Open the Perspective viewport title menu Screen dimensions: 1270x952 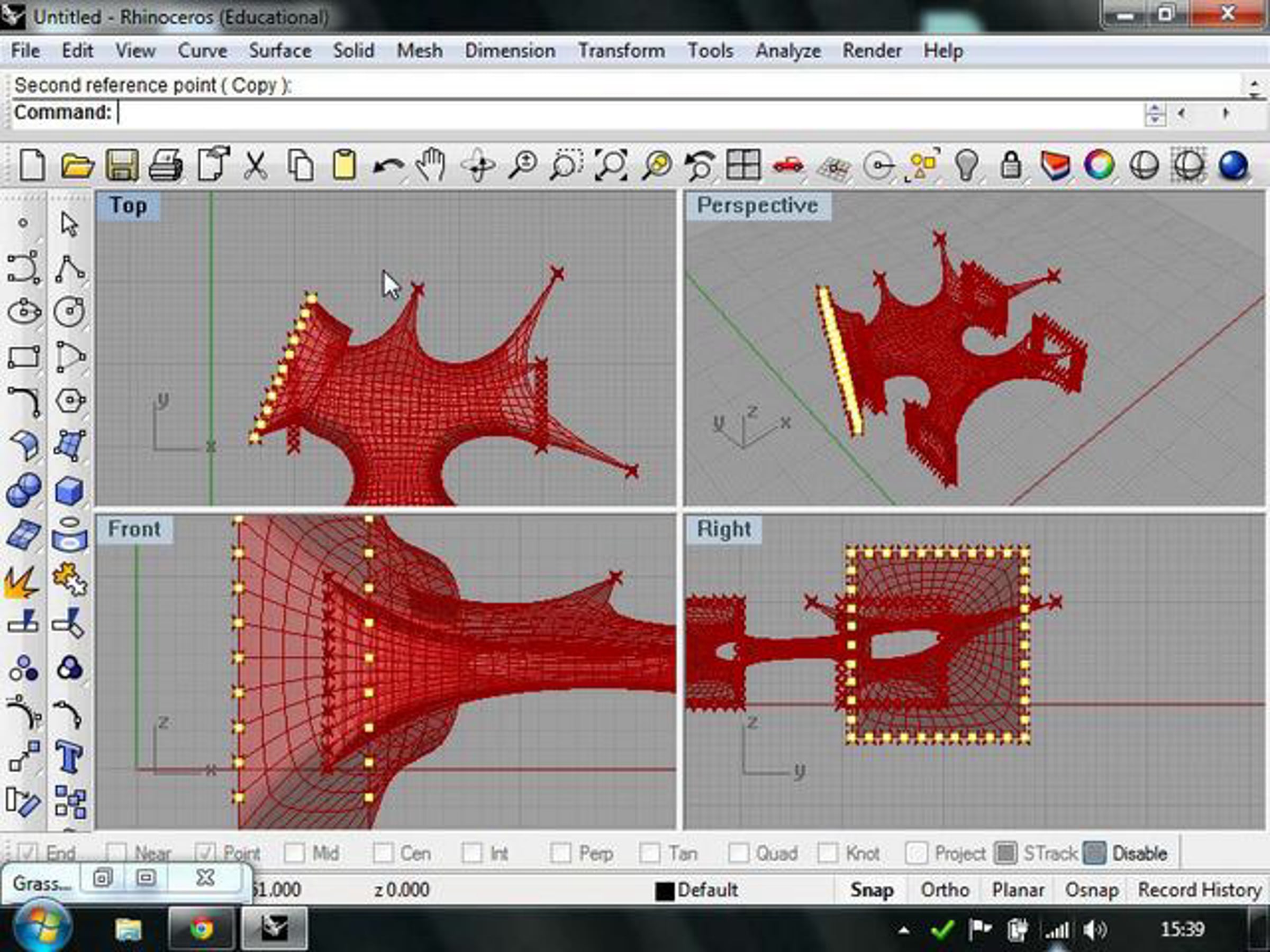click(x=757, y=205)
